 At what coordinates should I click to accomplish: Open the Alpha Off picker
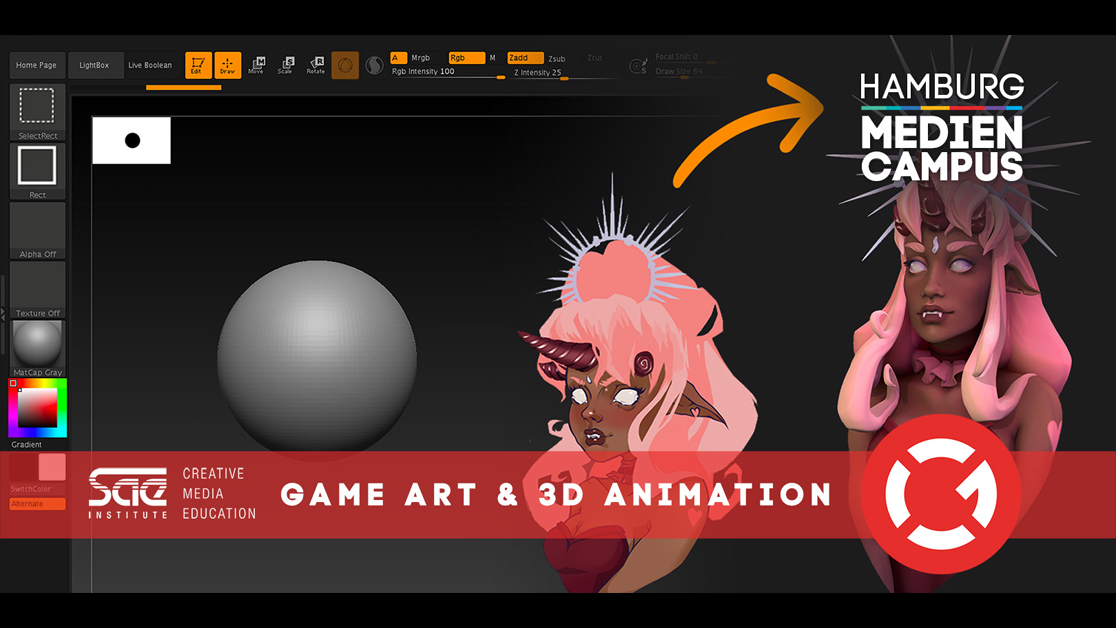37,231
